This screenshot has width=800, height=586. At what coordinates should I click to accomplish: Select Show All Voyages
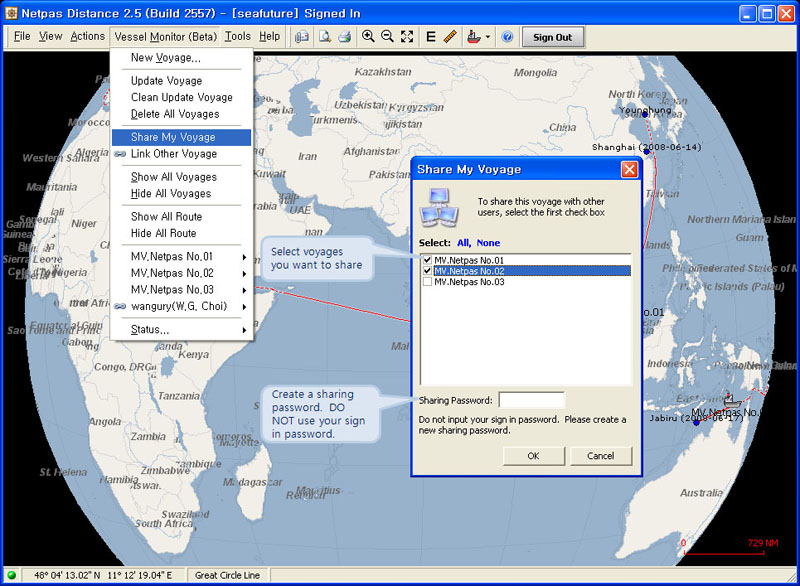[181, 177]
